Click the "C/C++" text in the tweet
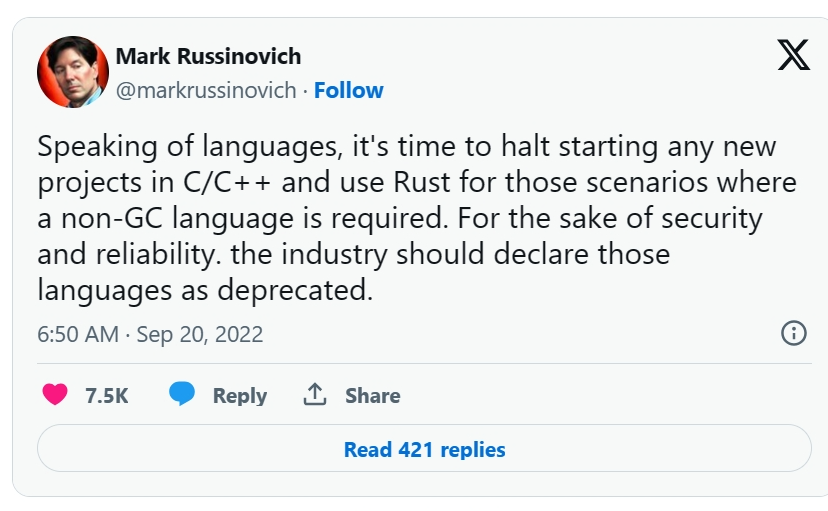 pos(227,182)
